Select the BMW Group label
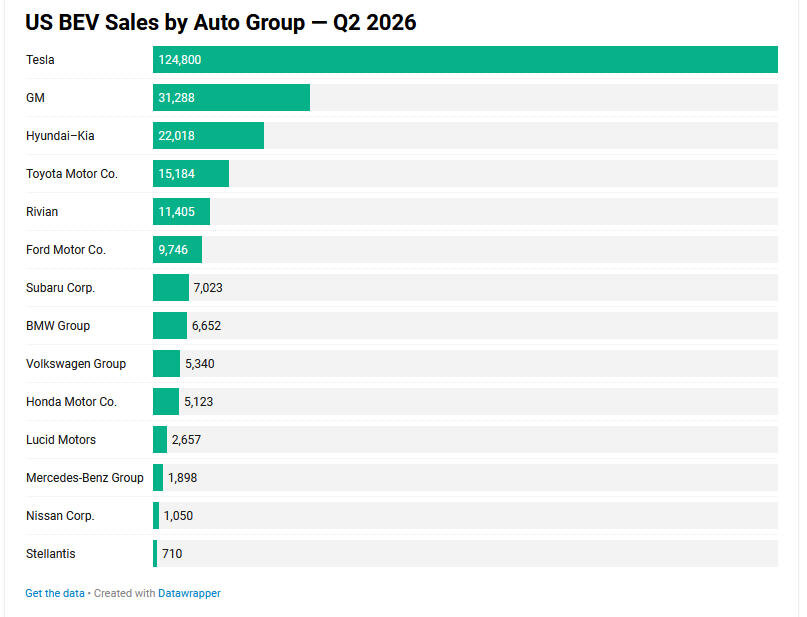The image size is (807, 617). tap(58, 326)
